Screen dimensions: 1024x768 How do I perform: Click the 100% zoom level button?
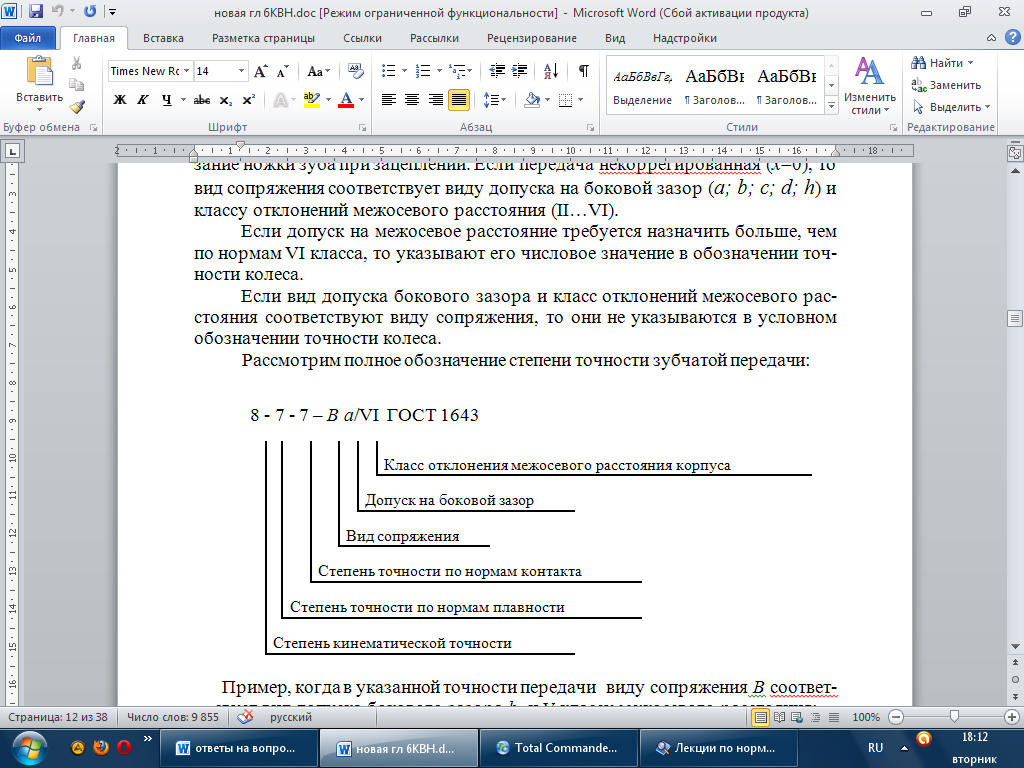point(866,717)
